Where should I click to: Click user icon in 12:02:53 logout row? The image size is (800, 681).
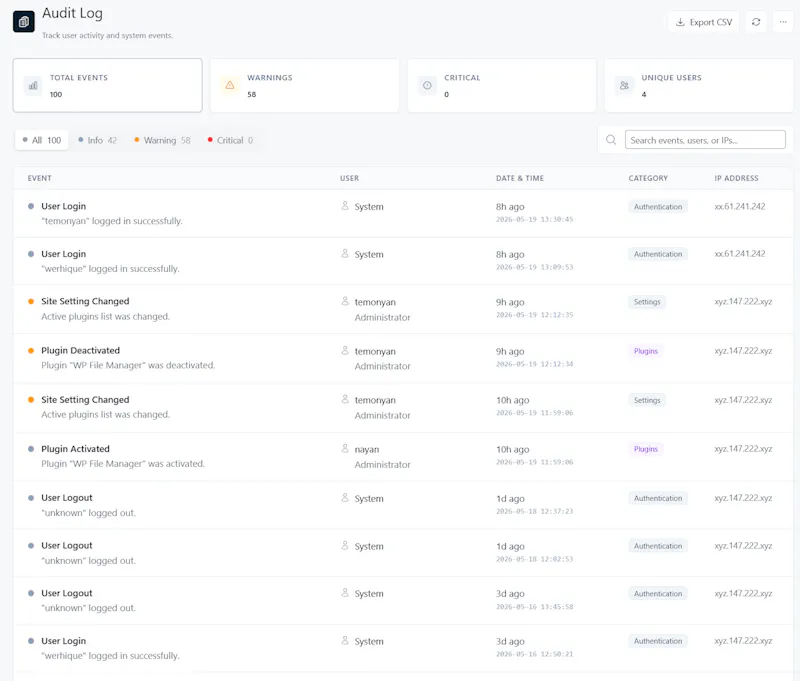point(345,545)
